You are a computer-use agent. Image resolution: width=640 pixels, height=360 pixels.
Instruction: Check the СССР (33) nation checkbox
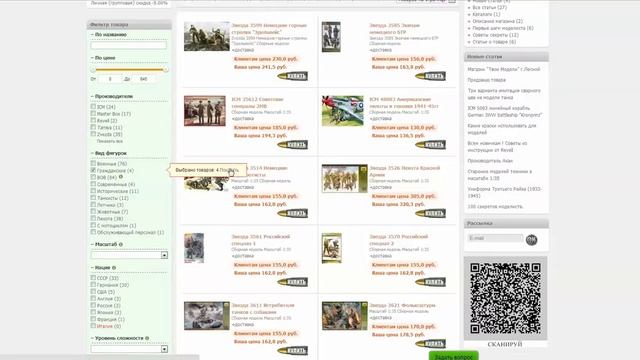pyautogui.click(x=93, y=278)
